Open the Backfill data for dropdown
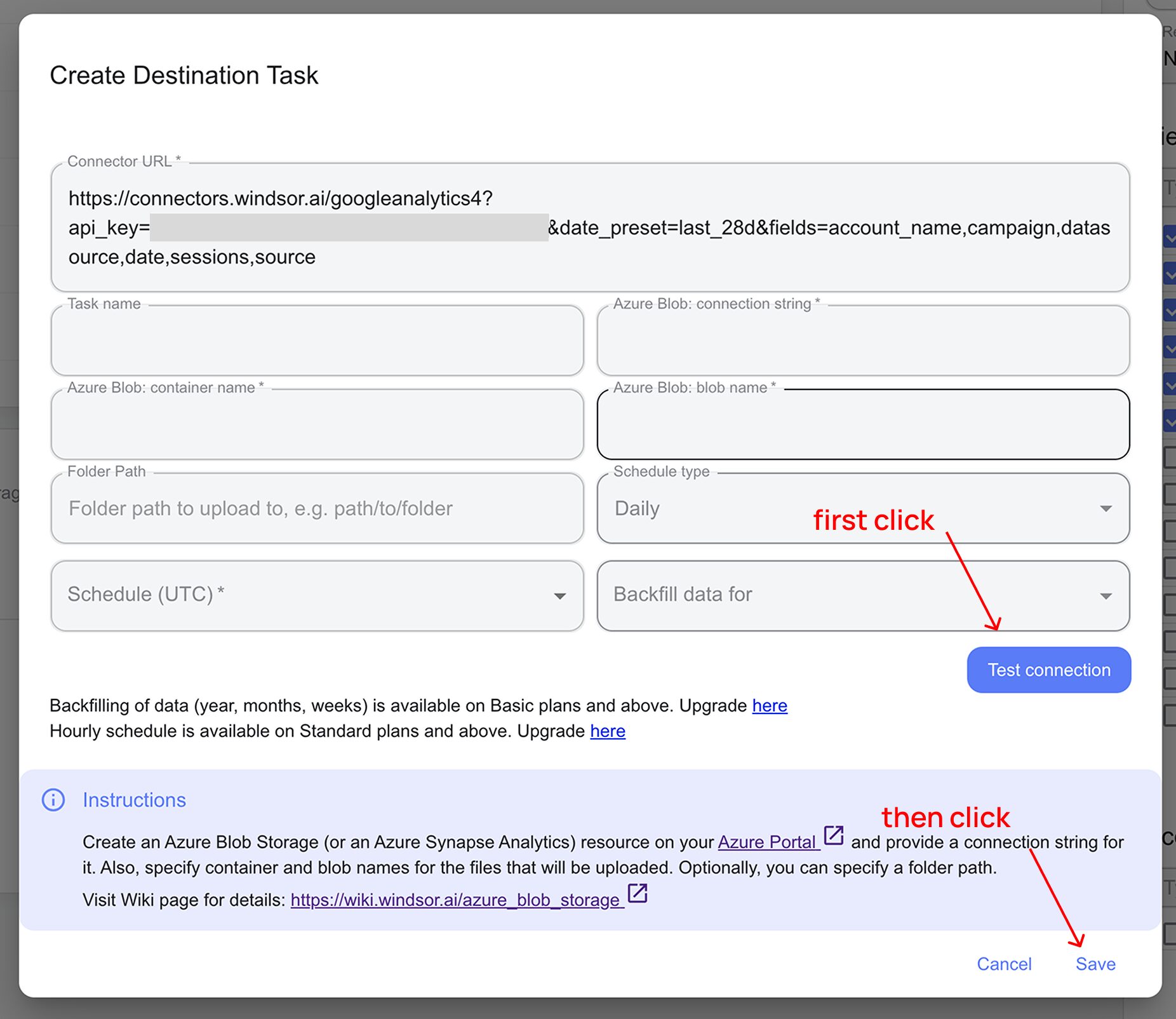The height and width of the screenshot is (1019, 1176). pos(863,595)
